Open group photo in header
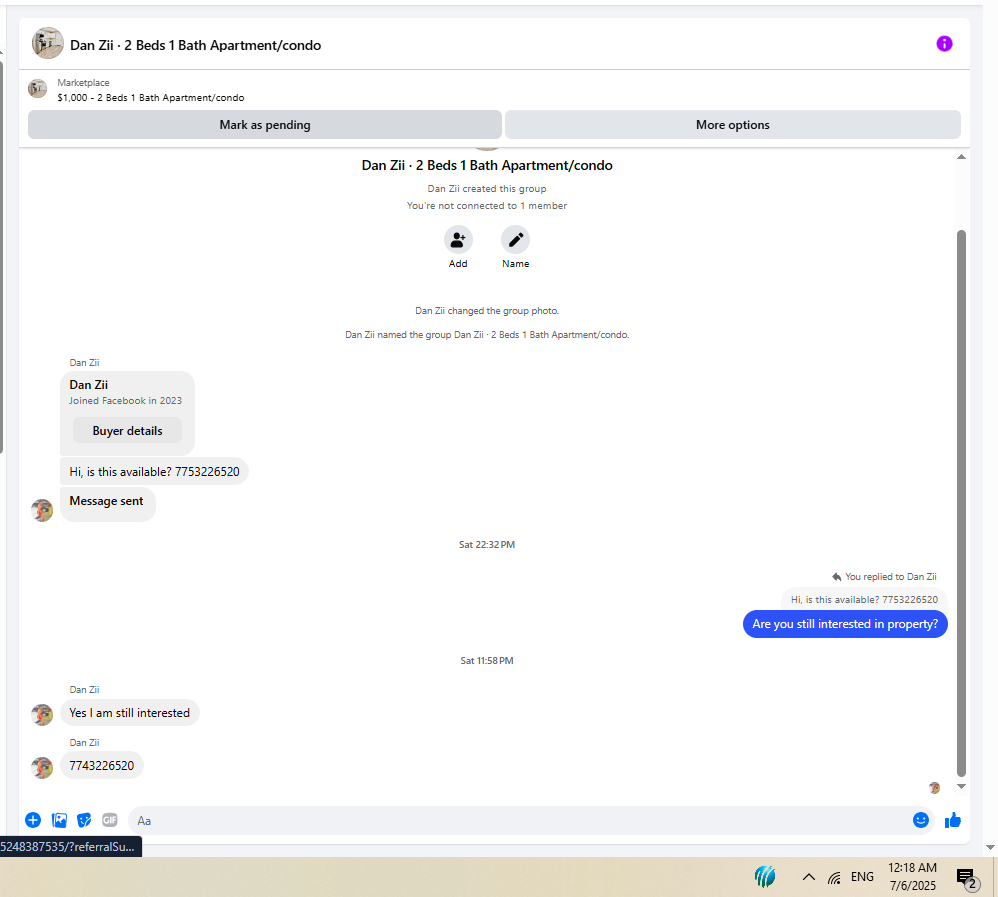Screen dimensions: 998x897 (48, 43)
